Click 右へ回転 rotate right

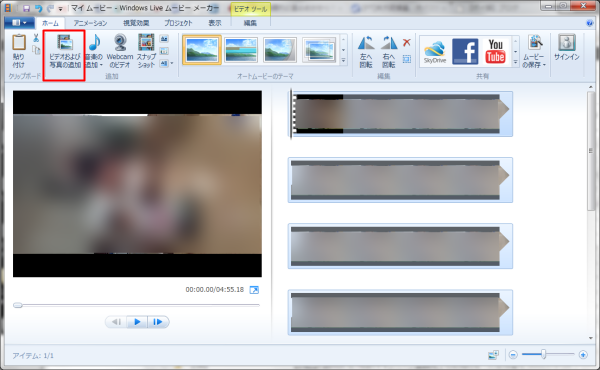pos(389,51)
